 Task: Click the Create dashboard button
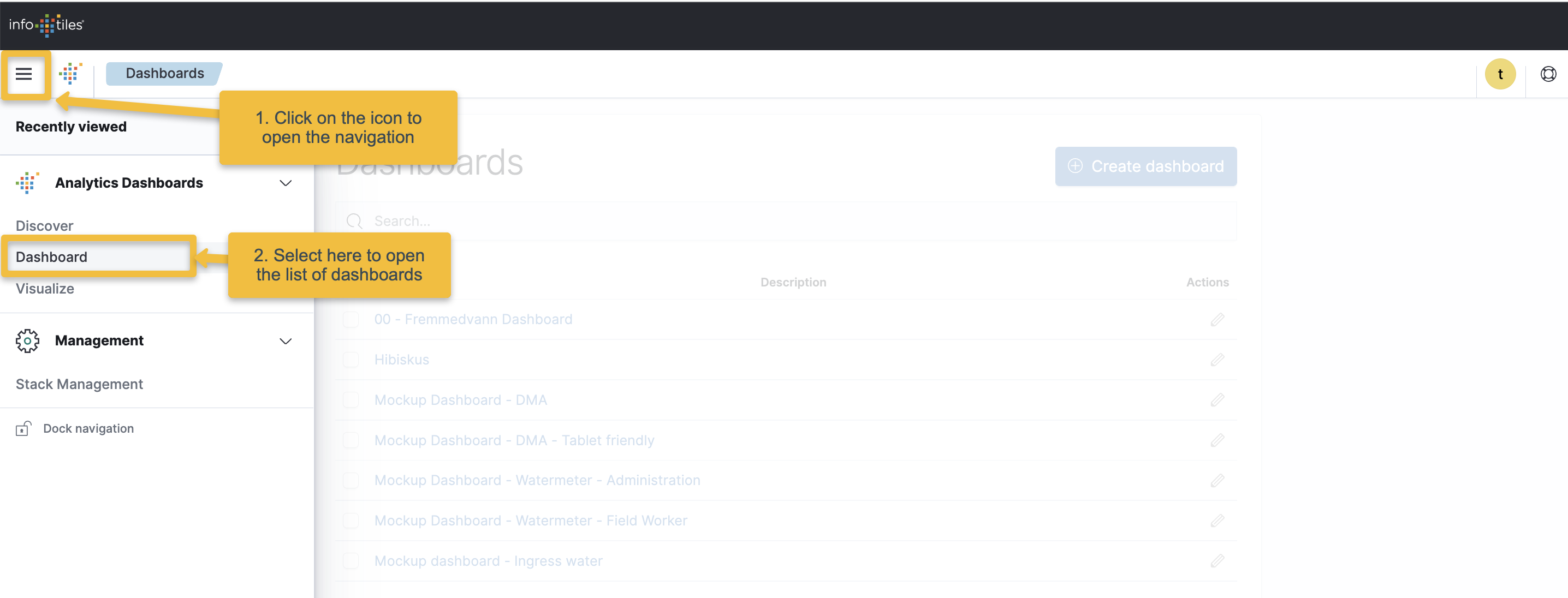pos(1145,166)
